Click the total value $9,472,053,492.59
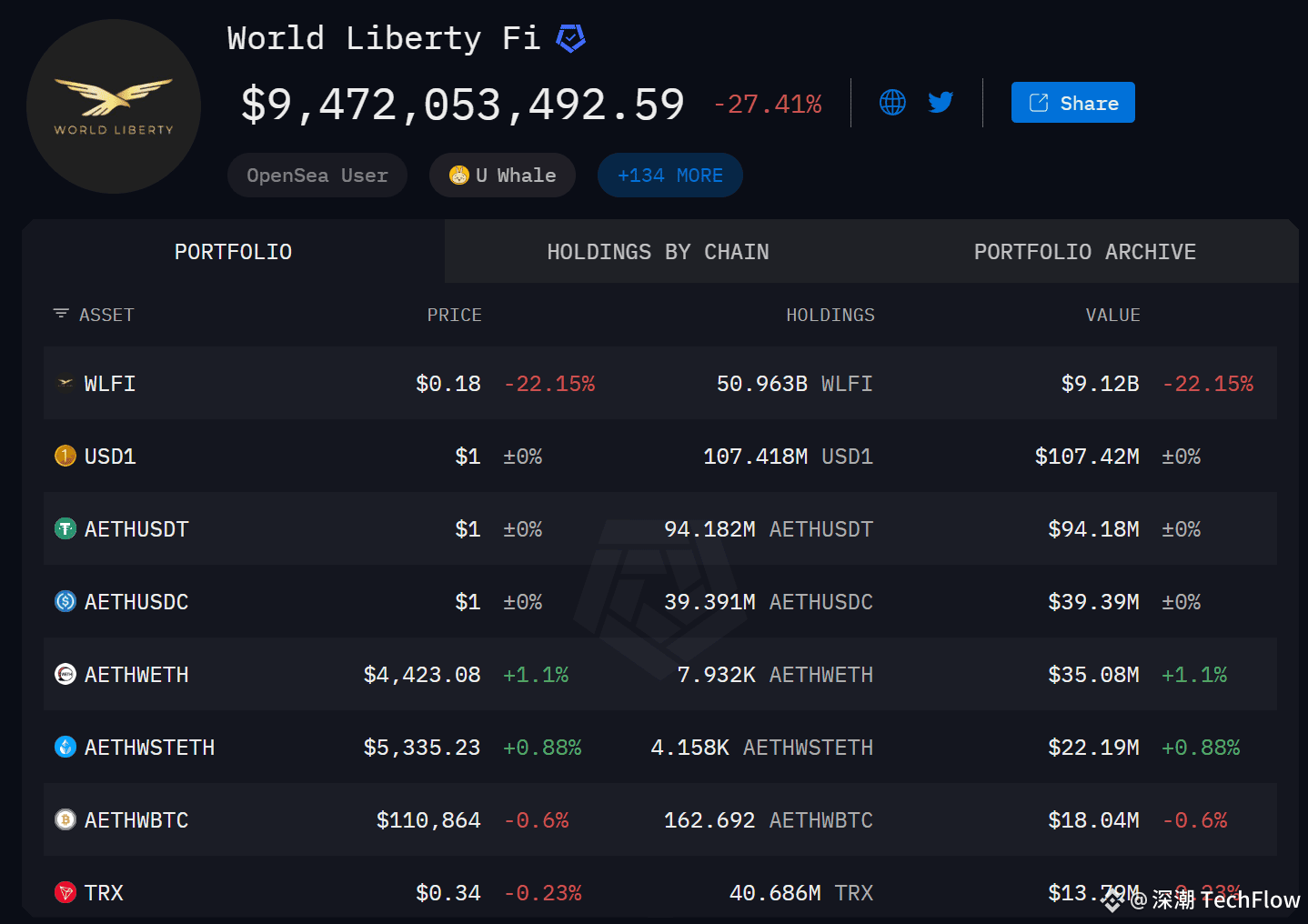This screenshot has height=924, width=1308. (462, 105)
